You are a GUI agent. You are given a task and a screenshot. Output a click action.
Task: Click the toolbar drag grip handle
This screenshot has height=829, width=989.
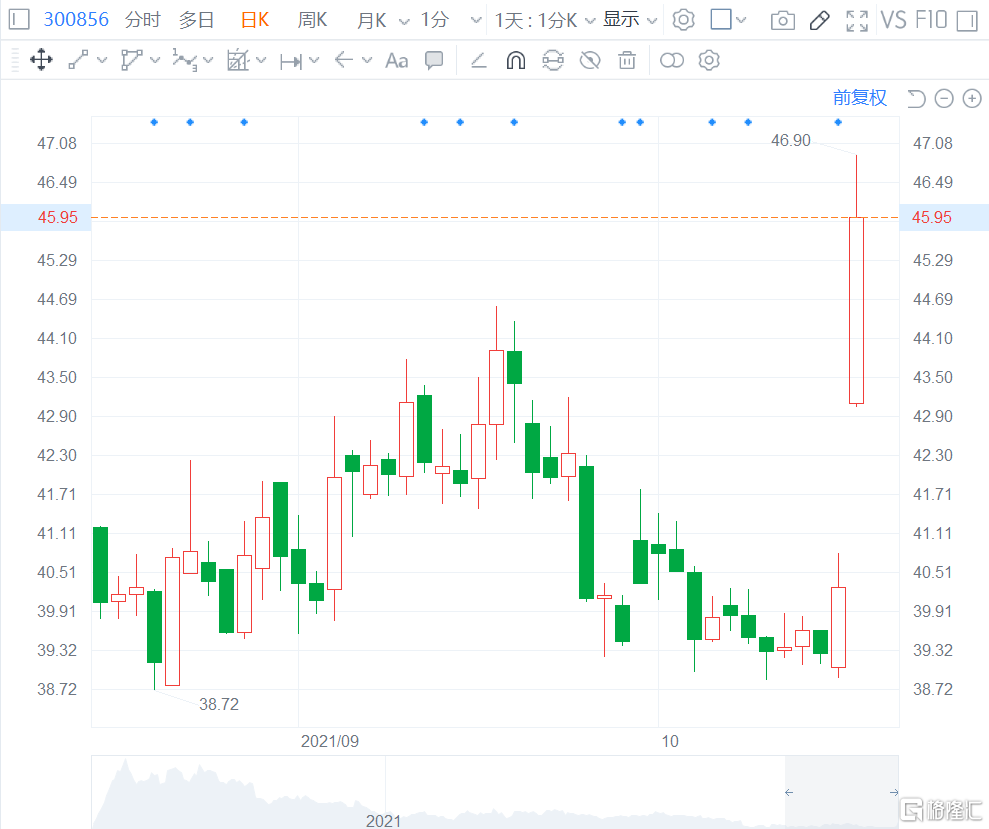[15, 61]
